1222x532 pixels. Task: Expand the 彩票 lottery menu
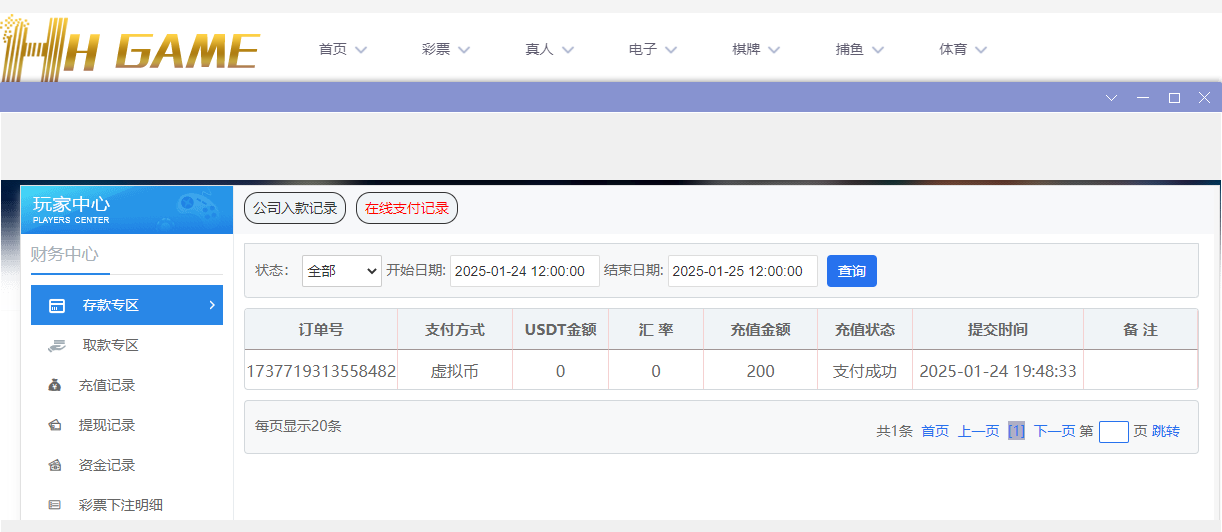[446, 49]
